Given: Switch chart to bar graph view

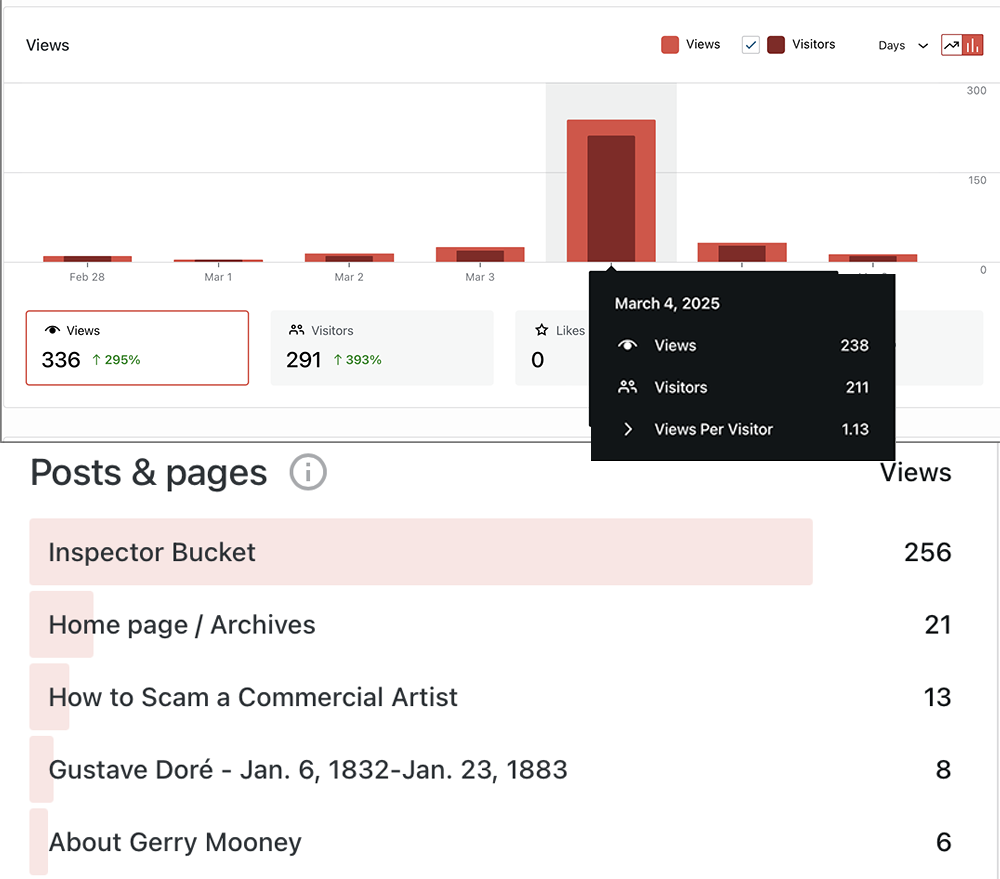Looking at the screenshot, I should coord(972,45).
